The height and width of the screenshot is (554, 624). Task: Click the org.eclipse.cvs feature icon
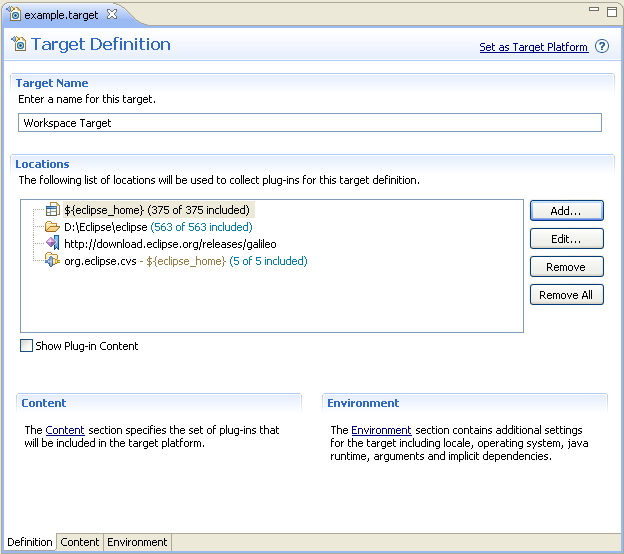click(53, 261)
